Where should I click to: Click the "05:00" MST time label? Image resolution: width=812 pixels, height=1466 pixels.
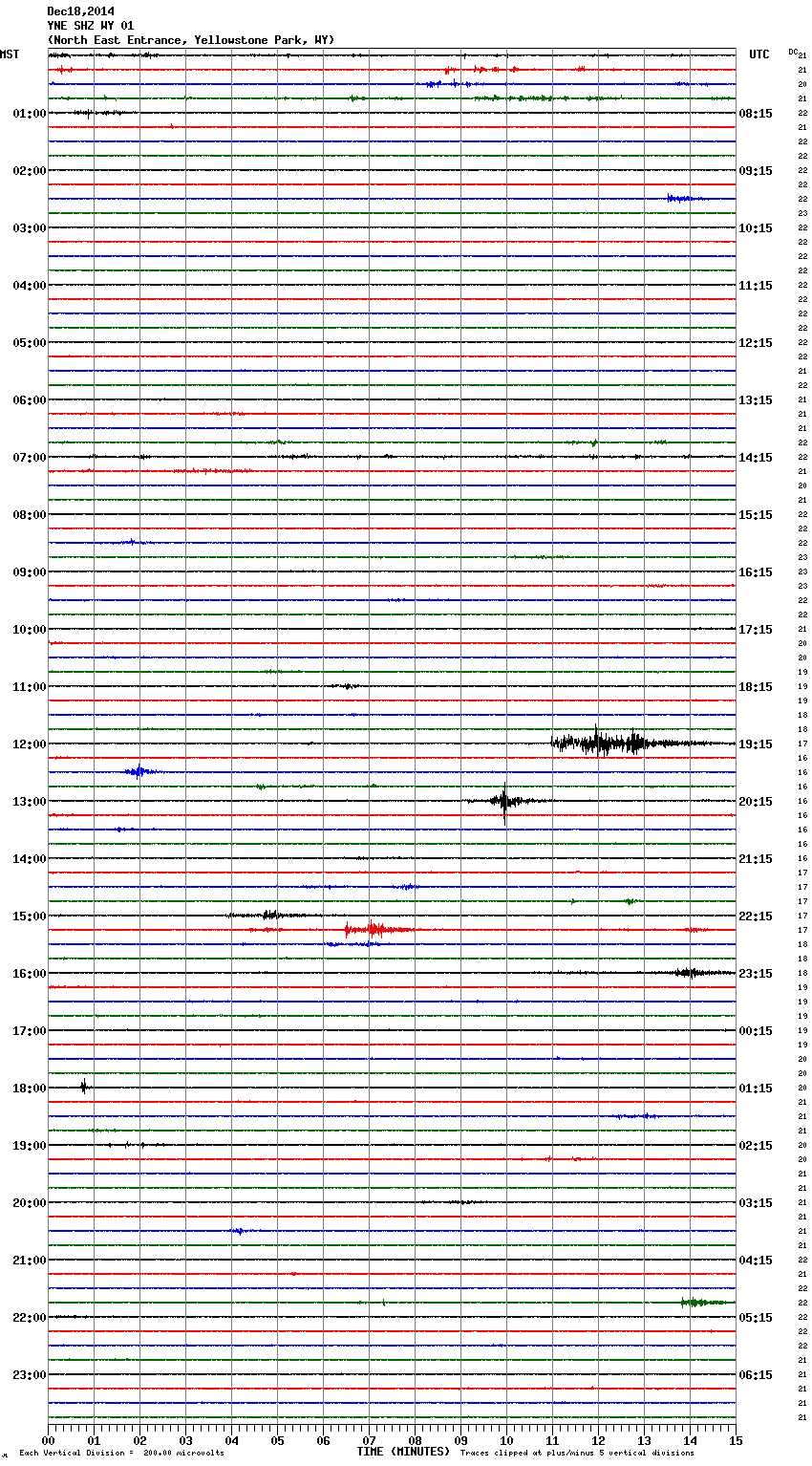click(x=30, y=343)
